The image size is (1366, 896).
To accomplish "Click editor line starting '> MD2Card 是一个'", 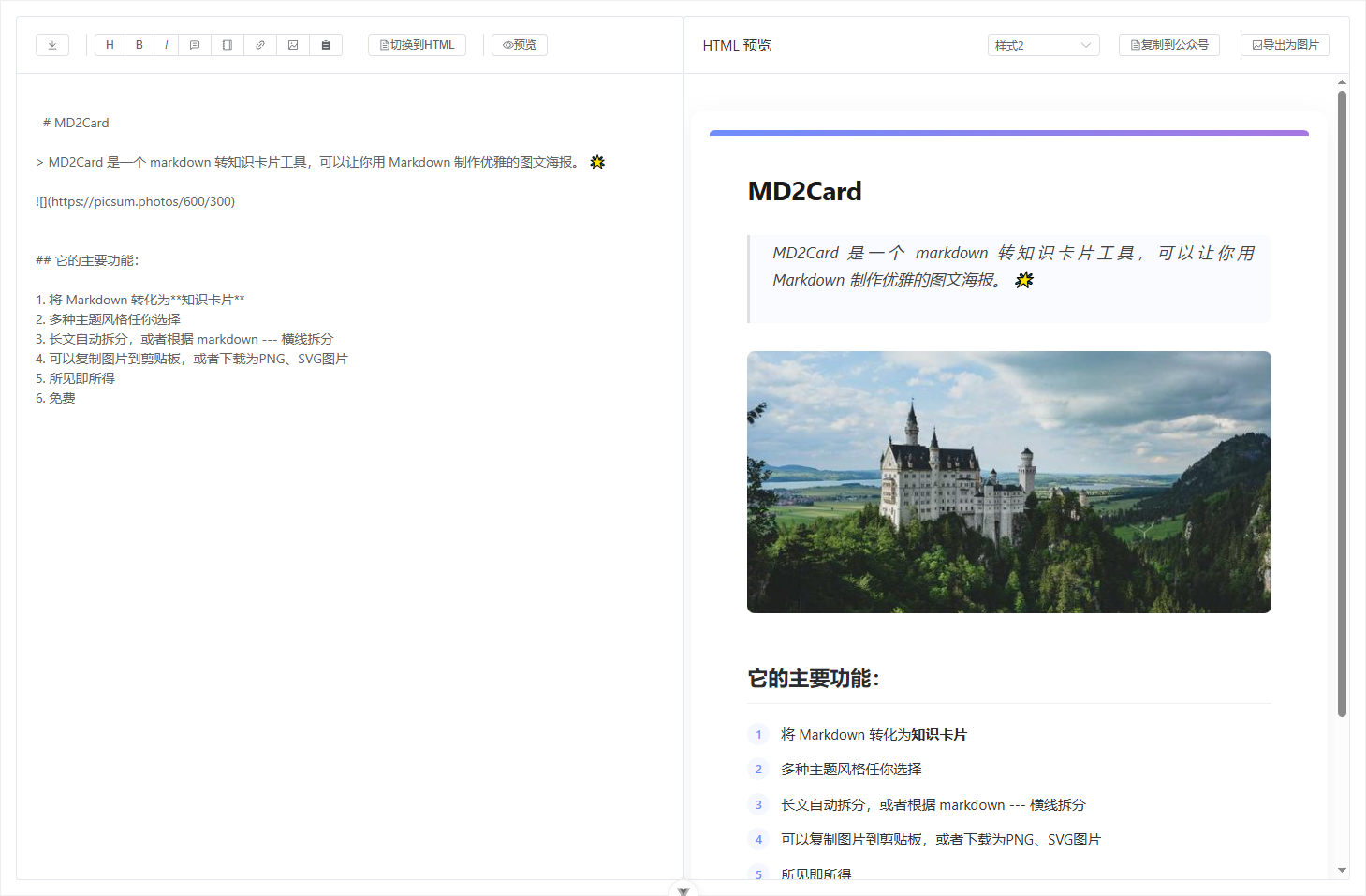I will [x=320, y=162].
